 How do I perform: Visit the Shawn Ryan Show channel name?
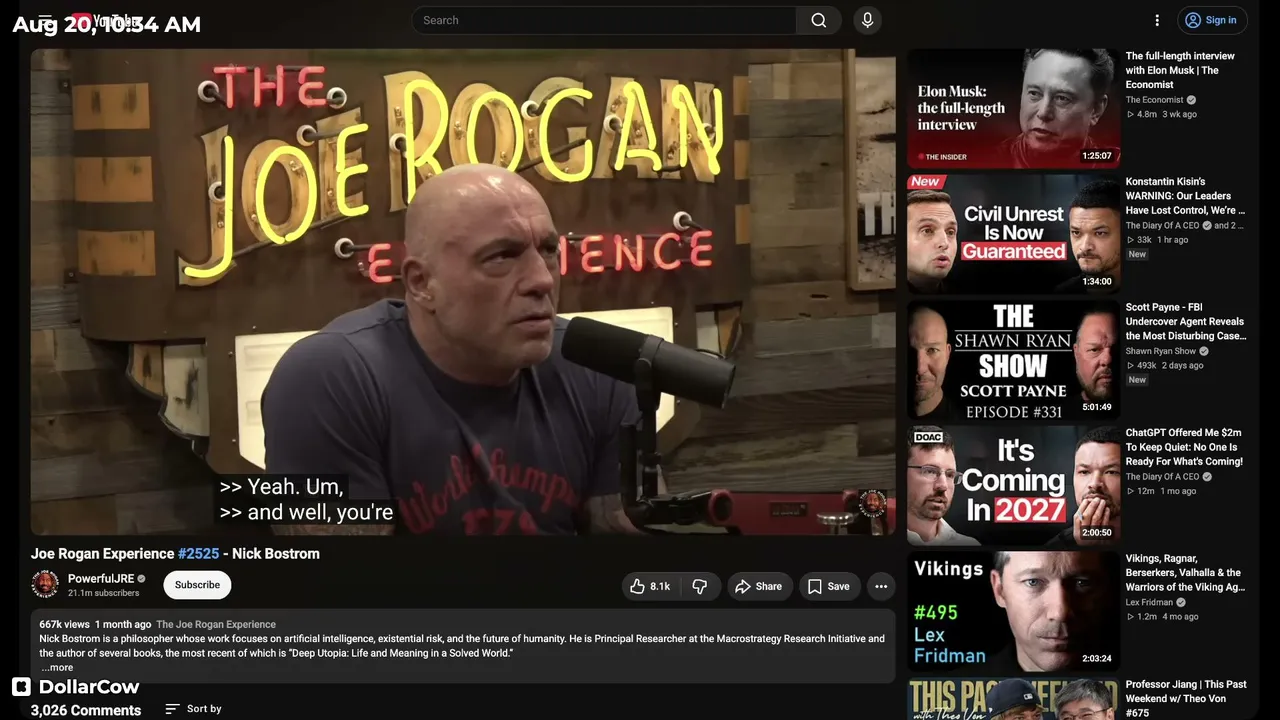(x=1160, y=351)
